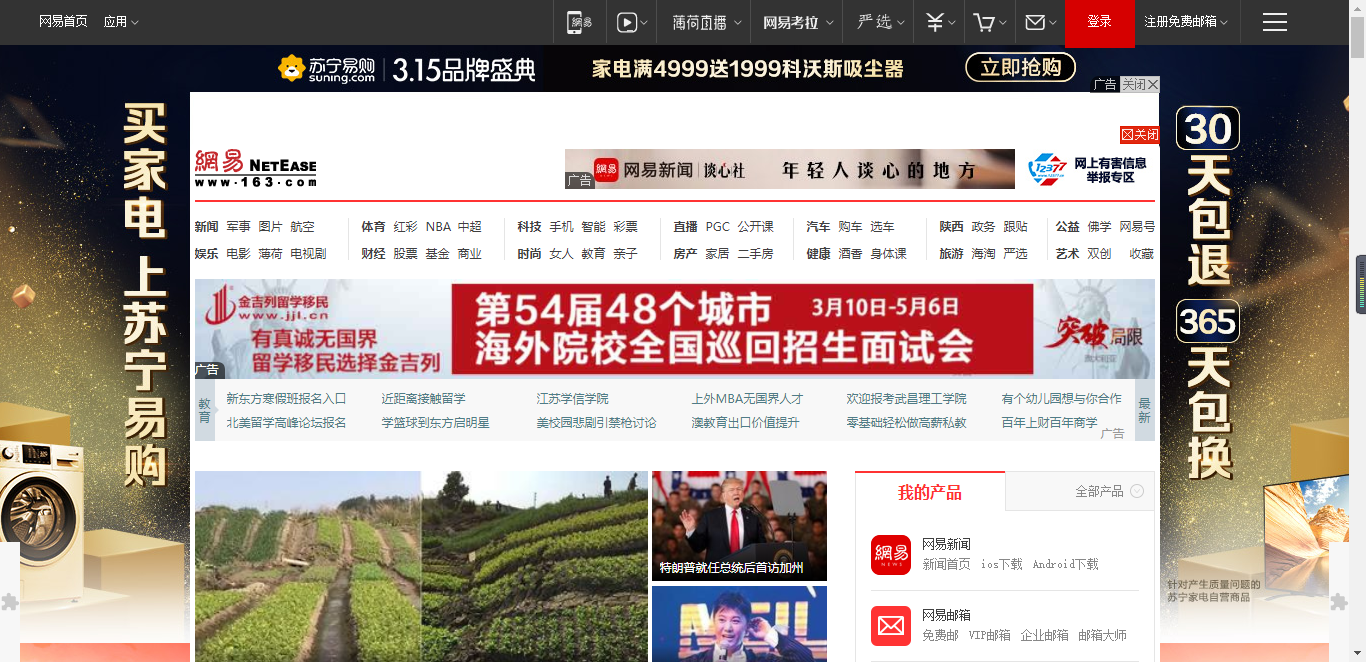Open the 公益 channel link
Viewport: 1366px width, 662px height.
[x=1067, y=227]
